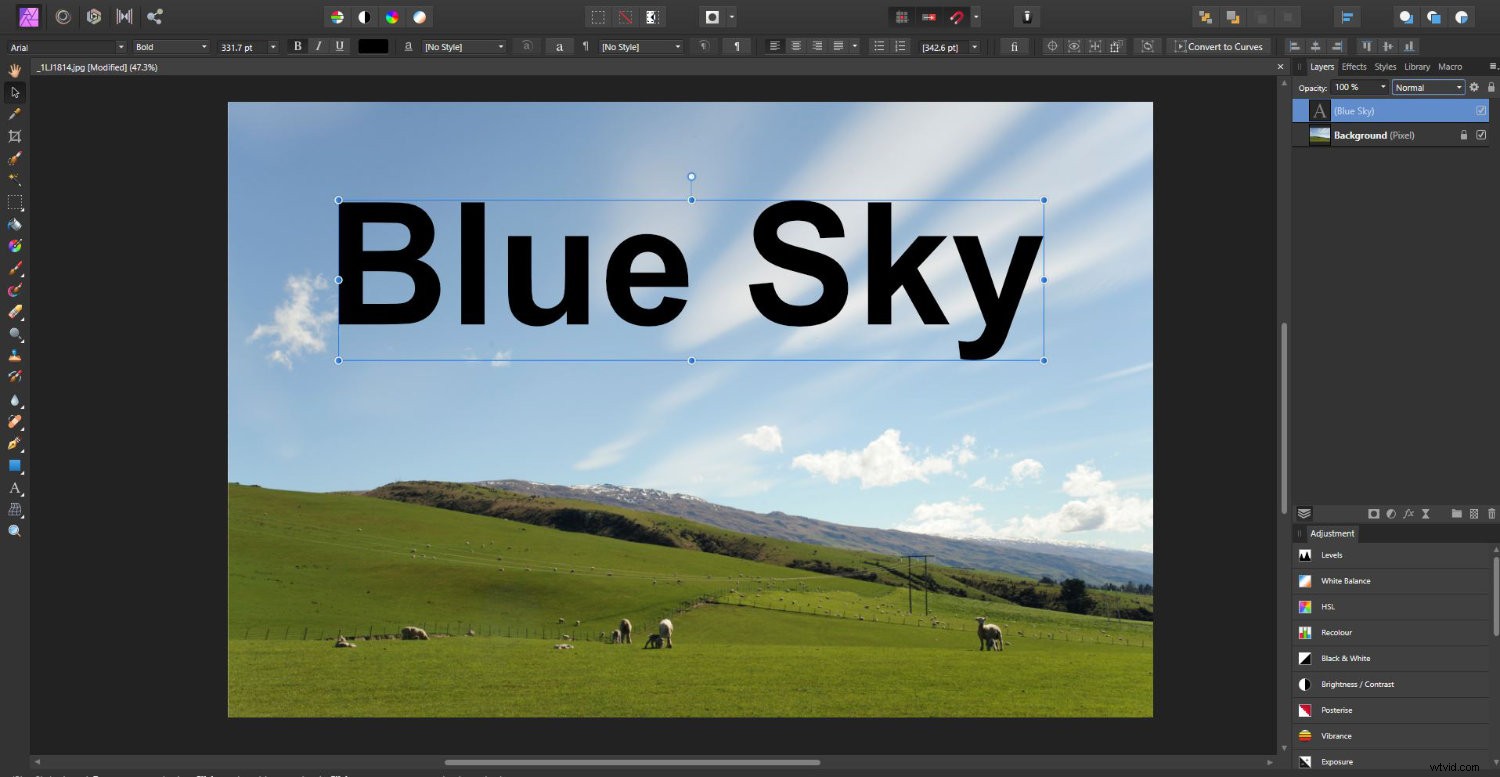Screen dimensions: 1500x777
Task: Pick the Text tool in the toolbar
Action: click(14, 490)
